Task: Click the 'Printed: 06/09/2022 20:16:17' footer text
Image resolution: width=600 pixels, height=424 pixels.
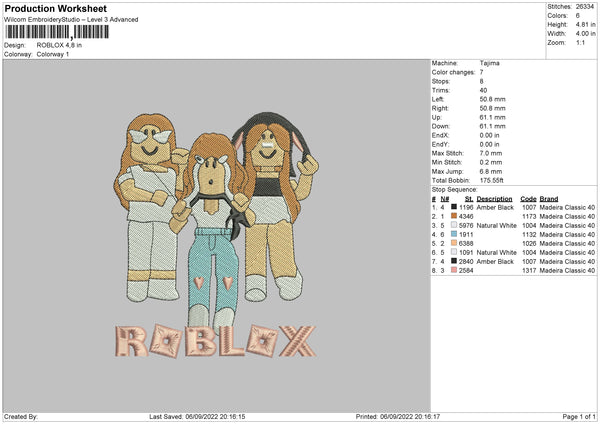Action: tap(398, 417)
